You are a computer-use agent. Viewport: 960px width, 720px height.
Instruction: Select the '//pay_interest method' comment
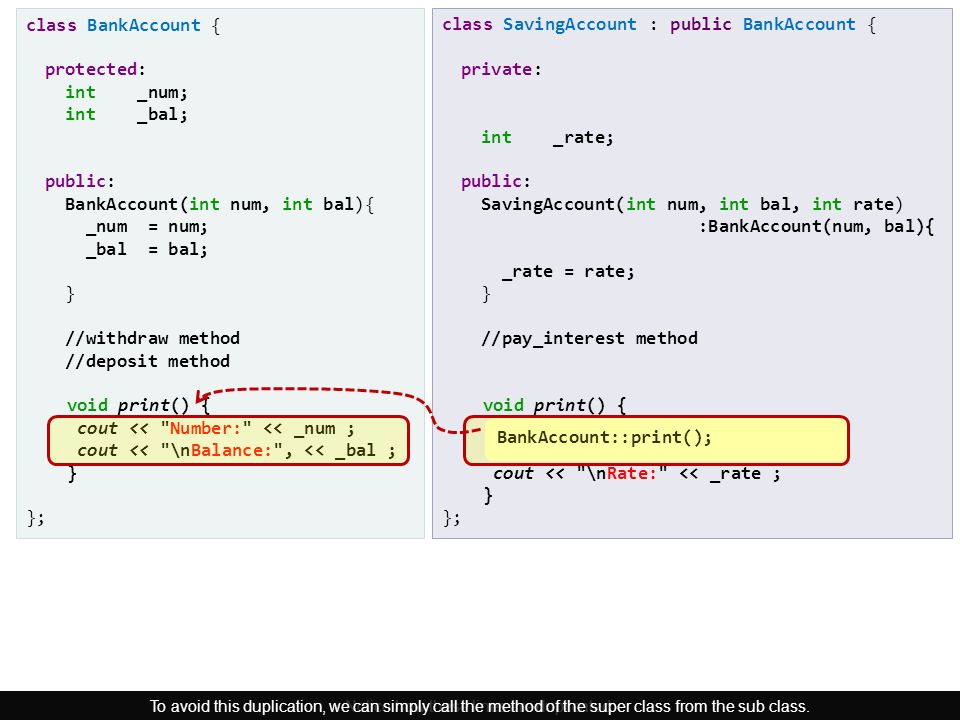pos(590,339)
